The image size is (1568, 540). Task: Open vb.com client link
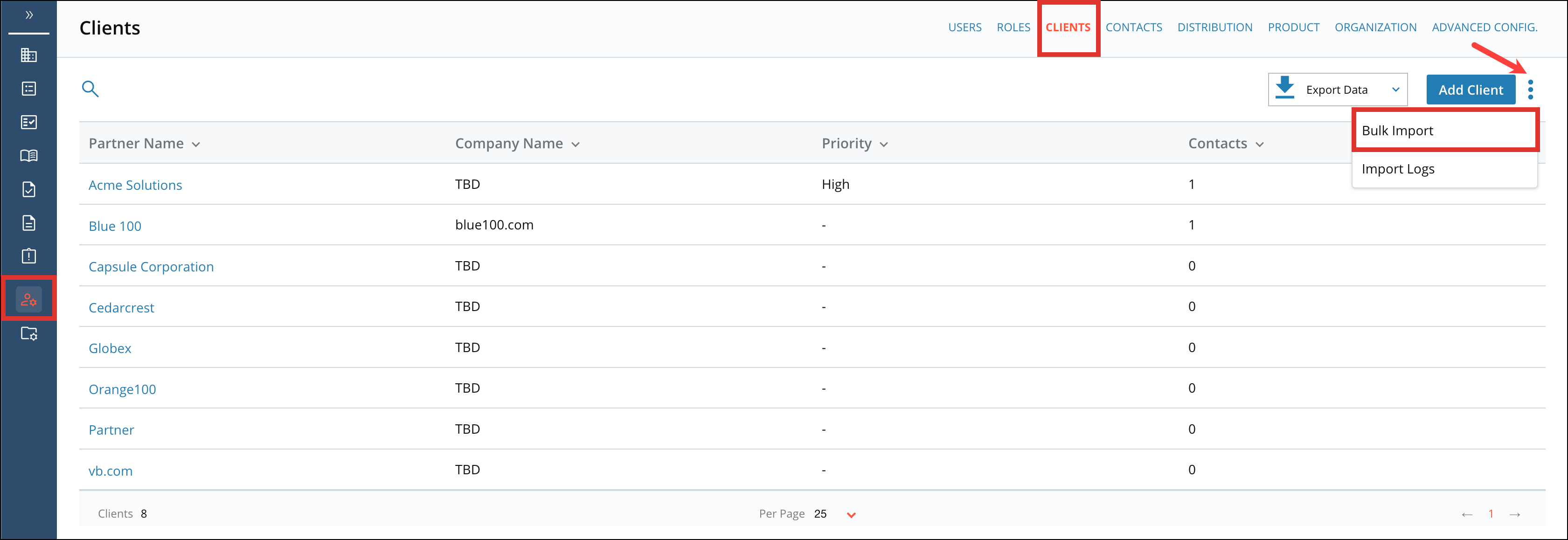click(x=110, y=471)
